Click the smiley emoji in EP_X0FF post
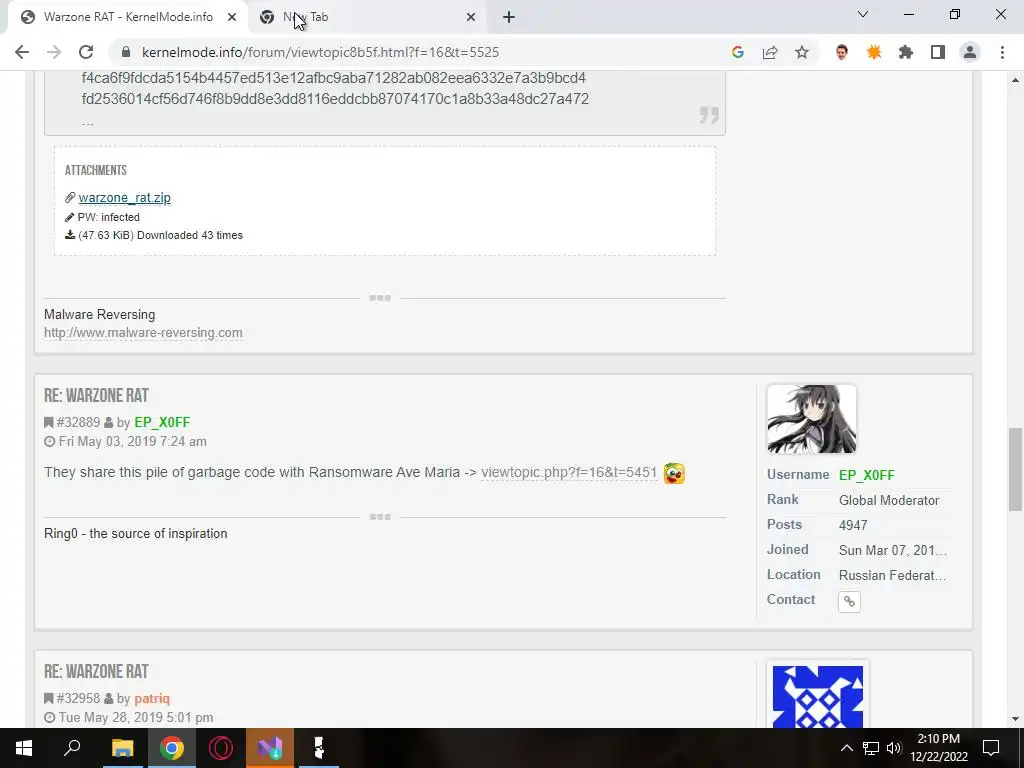This screenshot has height=768, width=1024. point(674,473)
